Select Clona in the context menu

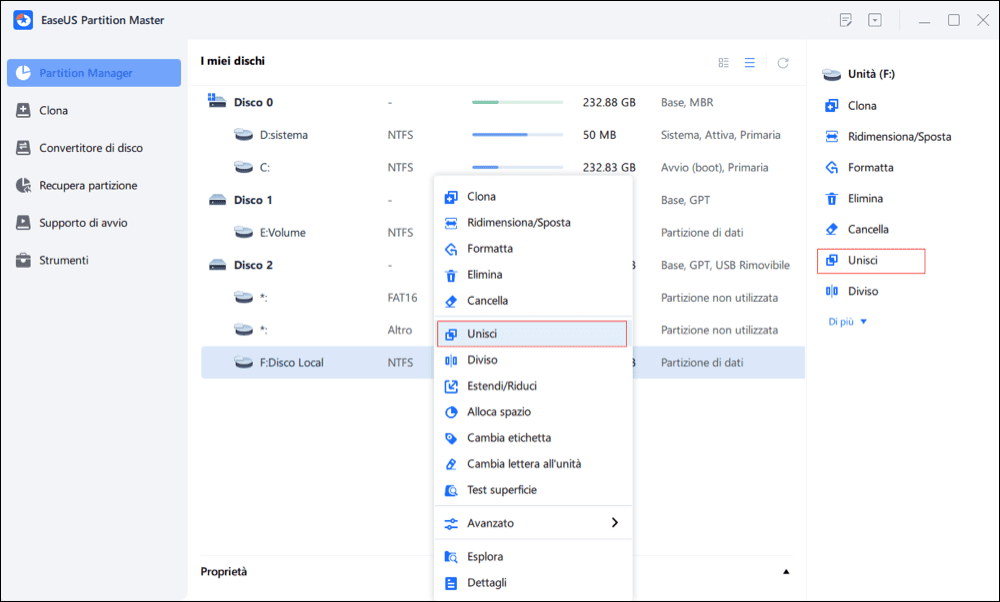click(533, 197)
